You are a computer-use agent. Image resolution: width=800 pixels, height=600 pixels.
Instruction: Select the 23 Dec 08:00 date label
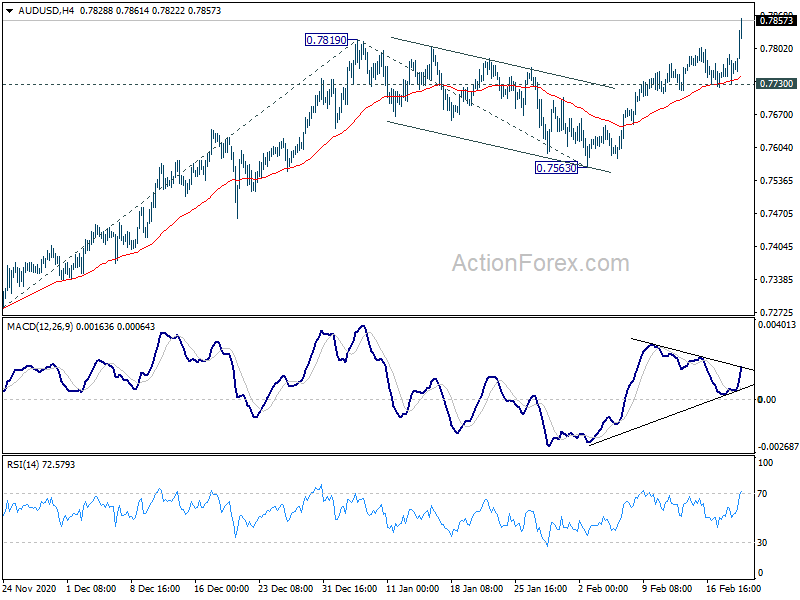286,588
